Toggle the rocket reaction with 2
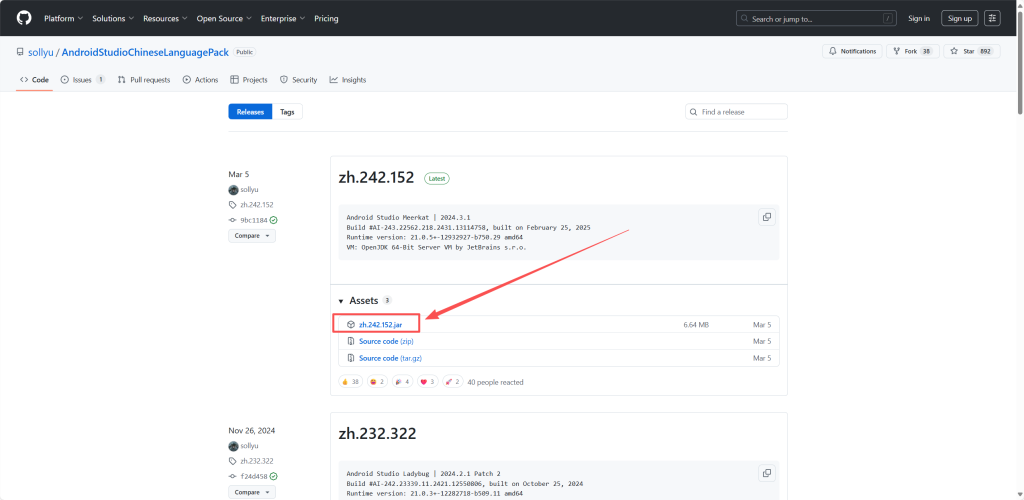 pos(453,382)
